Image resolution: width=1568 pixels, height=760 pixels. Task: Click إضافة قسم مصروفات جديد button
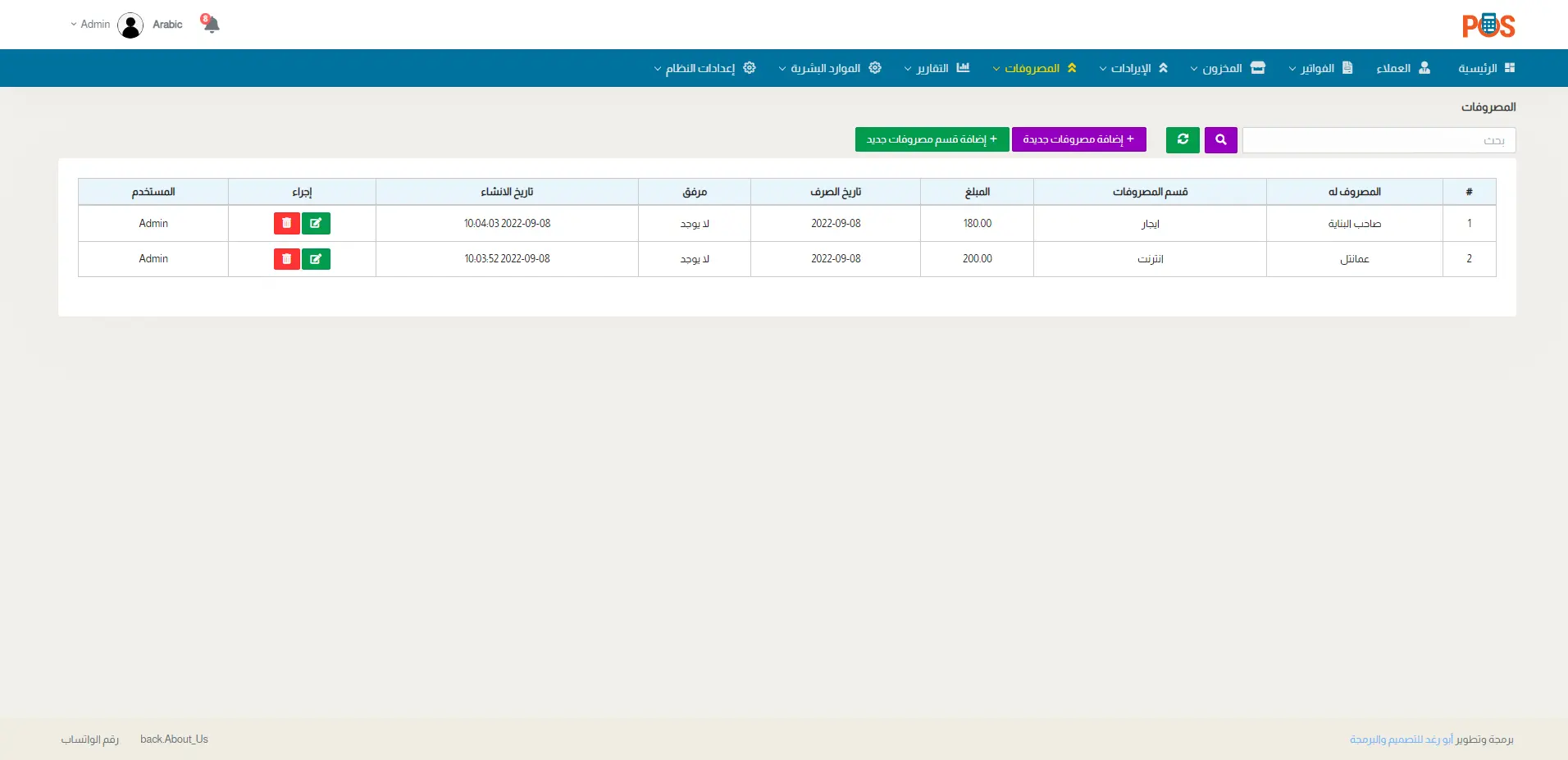[932, 139]
